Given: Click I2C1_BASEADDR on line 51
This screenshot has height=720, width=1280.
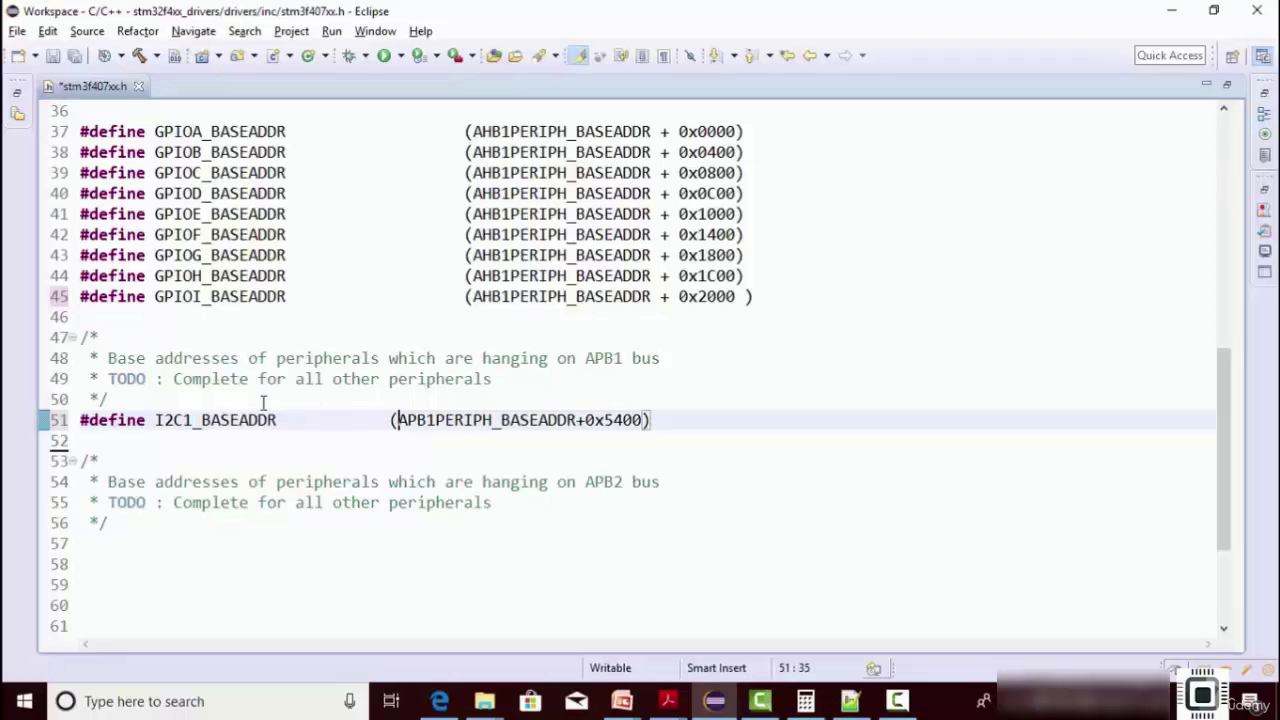Looking at the screenshot, I should coord(215,420).
